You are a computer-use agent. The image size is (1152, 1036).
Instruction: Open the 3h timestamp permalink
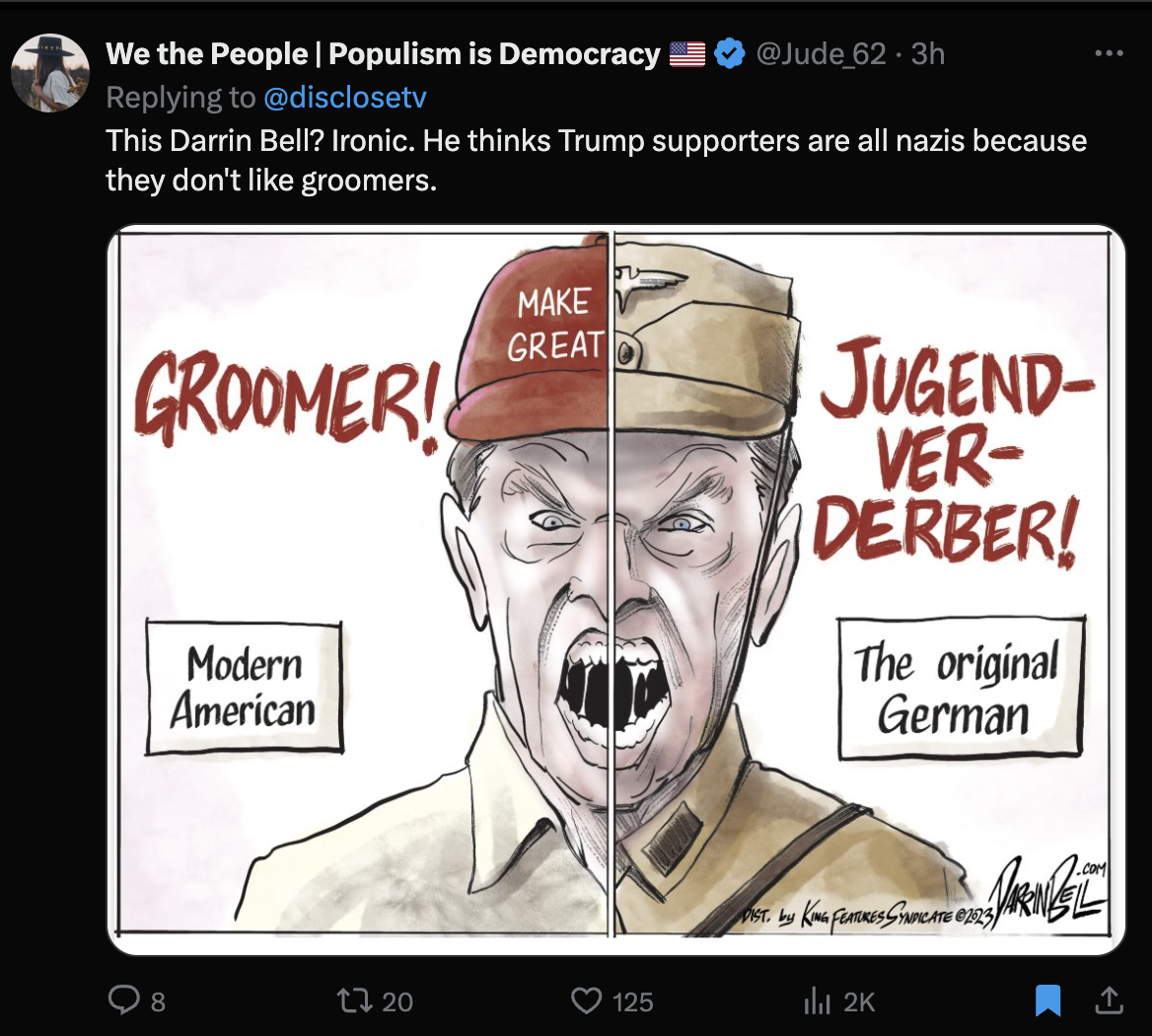[x=928, y=53]
